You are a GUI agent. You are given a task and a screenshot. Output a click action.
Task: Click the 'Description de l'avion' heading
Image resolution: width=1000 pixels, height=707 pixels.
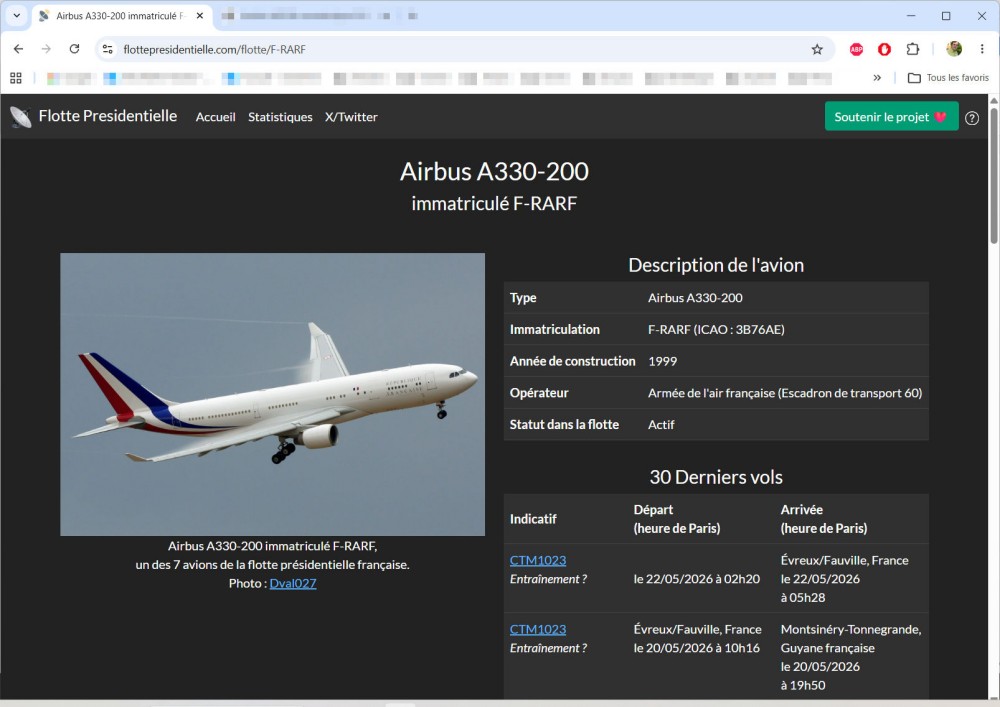coord(716,265)
